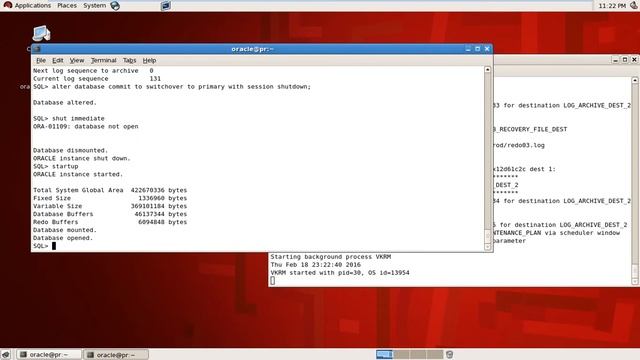Maximize the front oracle@pr terminal window
Screen dimensions: 640x360
tap(478, 49)
